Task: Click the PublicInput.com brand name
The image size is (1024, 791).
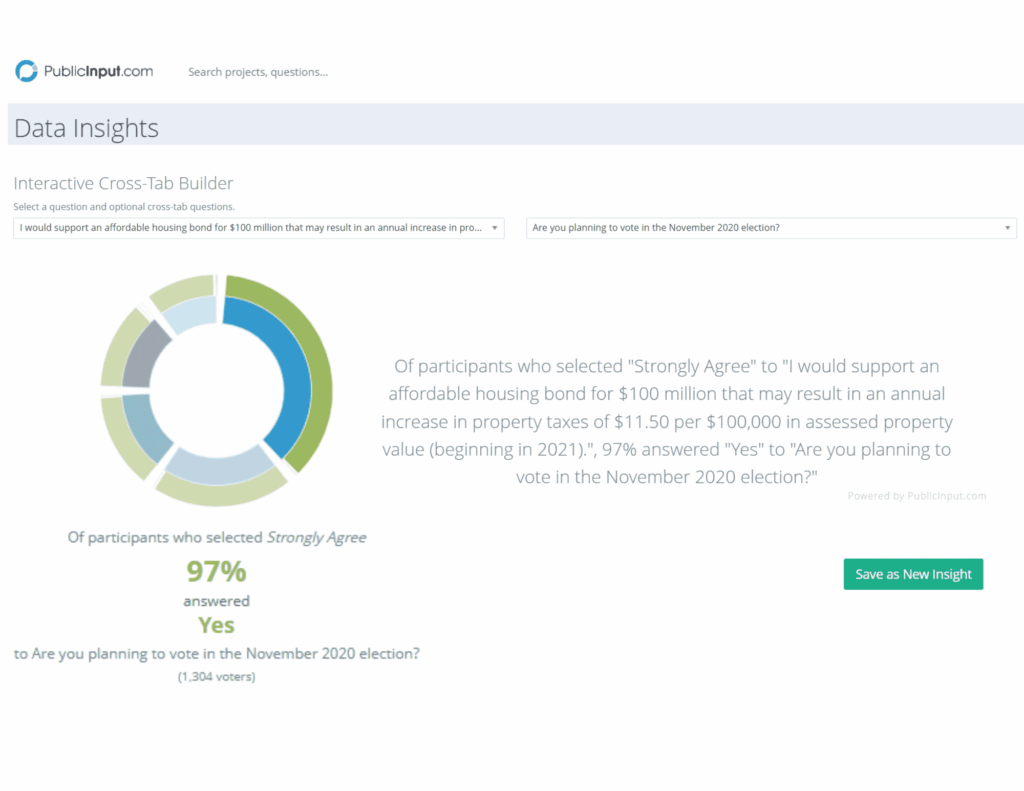Action: 98,71
